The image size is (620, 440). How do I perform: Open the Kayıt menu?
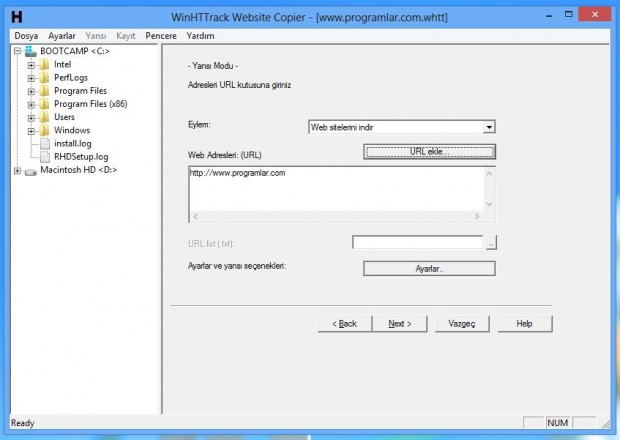tap(126, 36)
